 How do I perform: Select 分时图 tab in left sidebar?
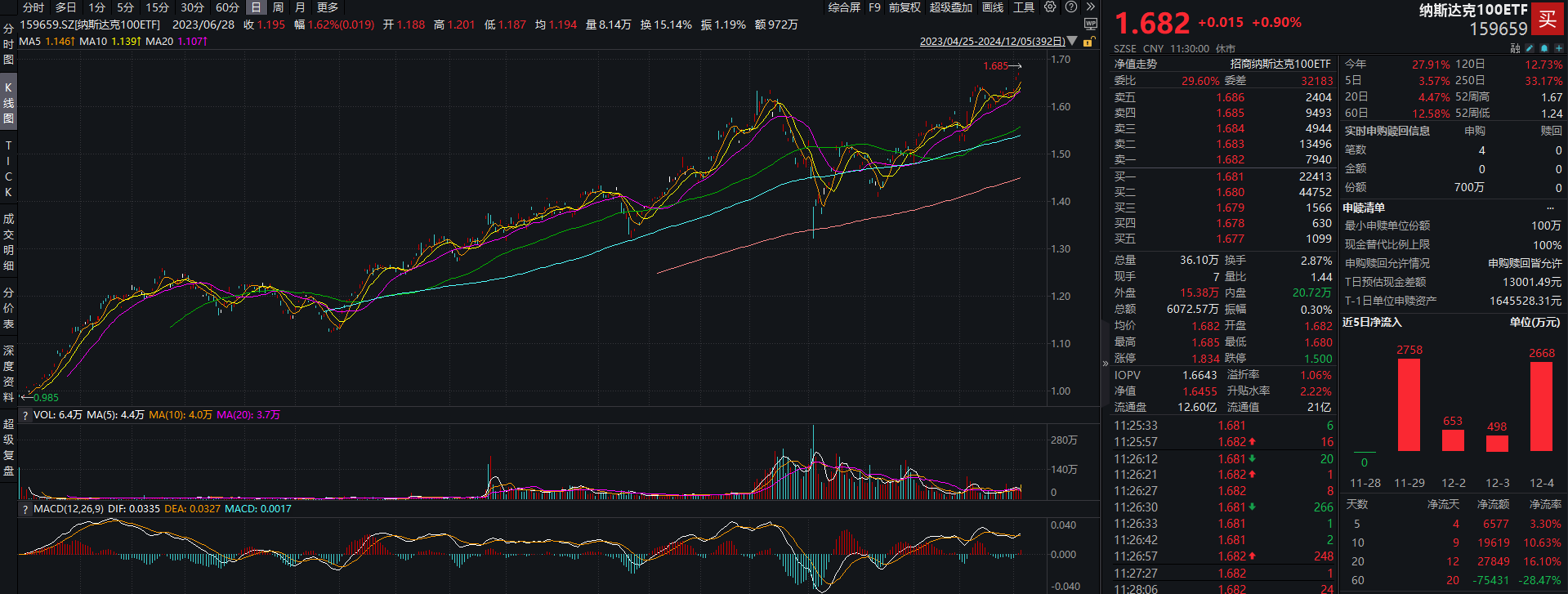8,44
